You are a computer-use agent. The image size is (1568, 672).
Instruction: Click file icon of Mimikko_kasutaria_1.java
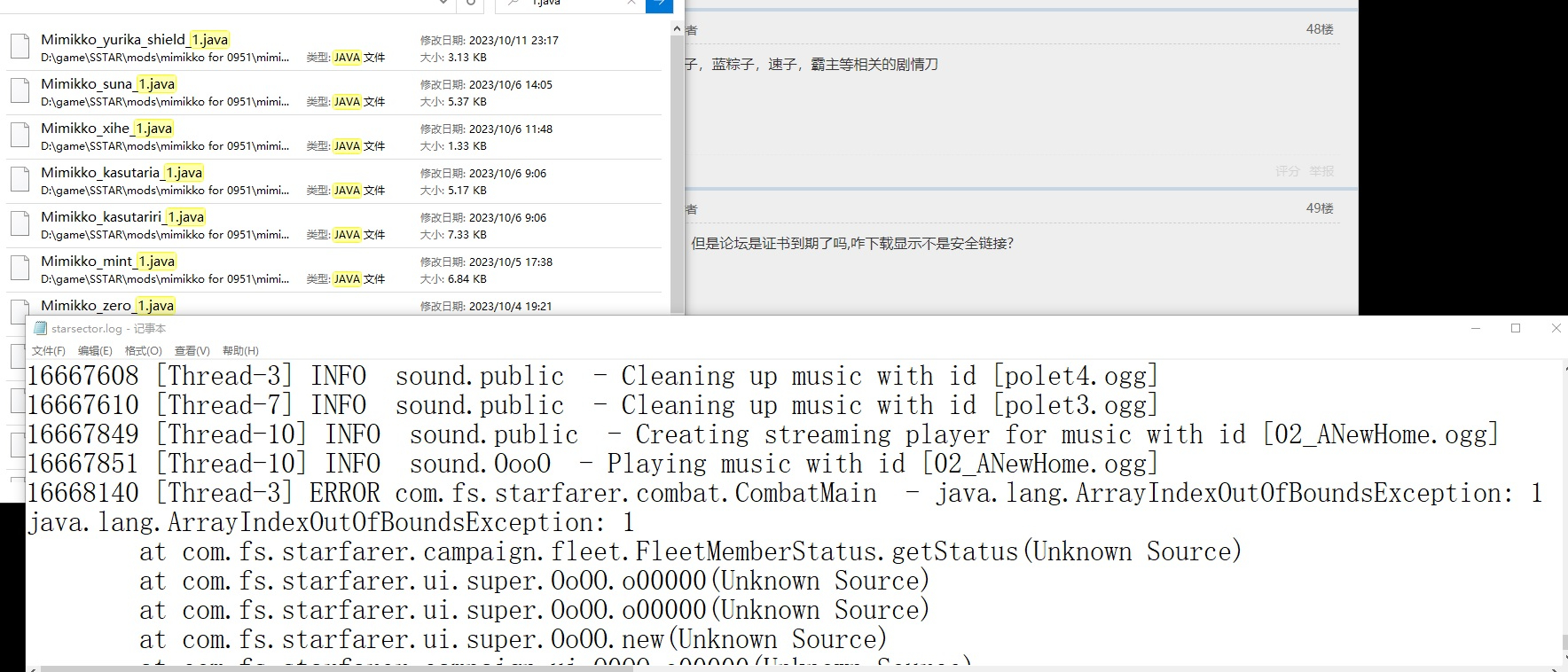coord(20,179)
